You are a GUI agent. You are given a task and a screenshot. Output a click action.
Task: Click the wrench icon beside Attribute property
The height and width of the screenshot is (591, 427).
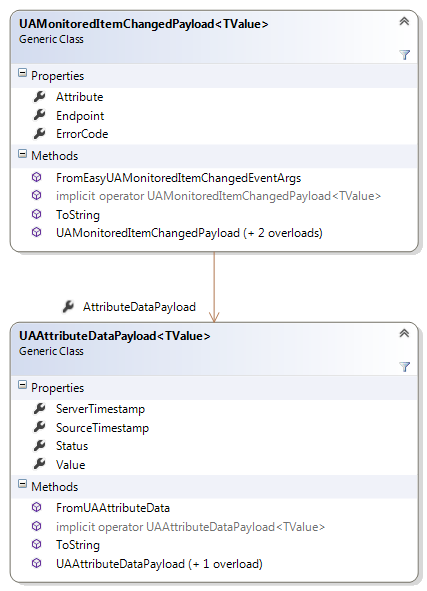[x=39, y=96]
